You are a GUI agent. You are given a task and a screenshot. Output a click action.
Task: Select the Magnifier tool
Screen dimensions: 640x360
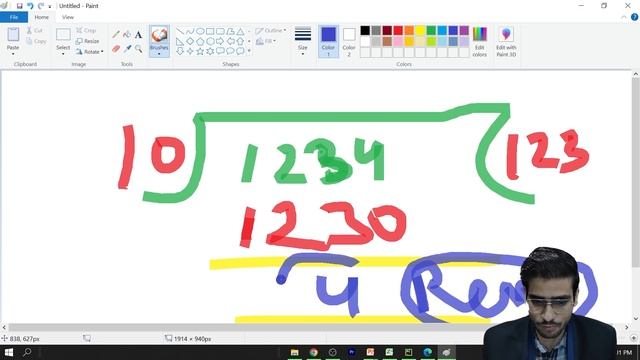click(x=138, y=49)
